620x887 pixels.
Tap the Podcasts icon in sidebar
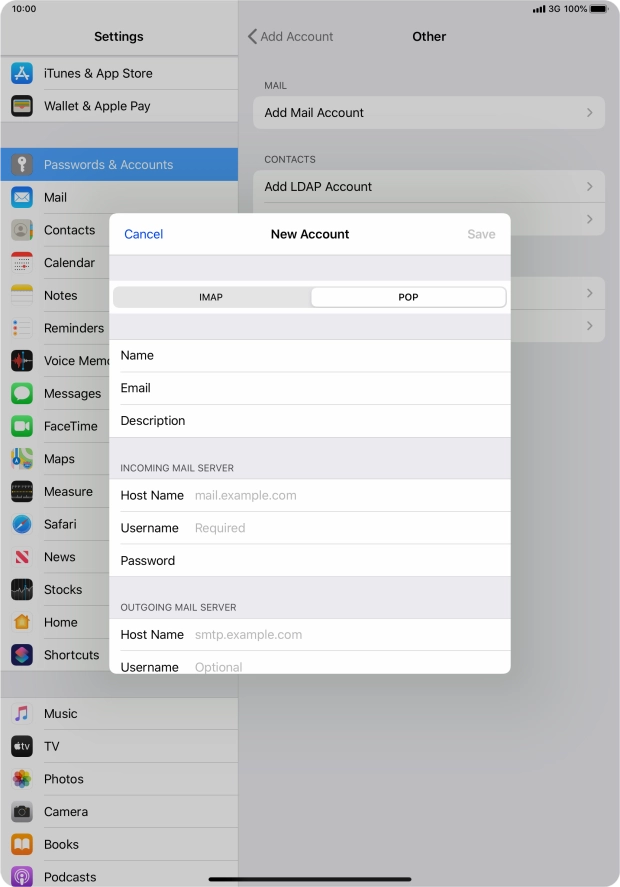tap(22, 876)
